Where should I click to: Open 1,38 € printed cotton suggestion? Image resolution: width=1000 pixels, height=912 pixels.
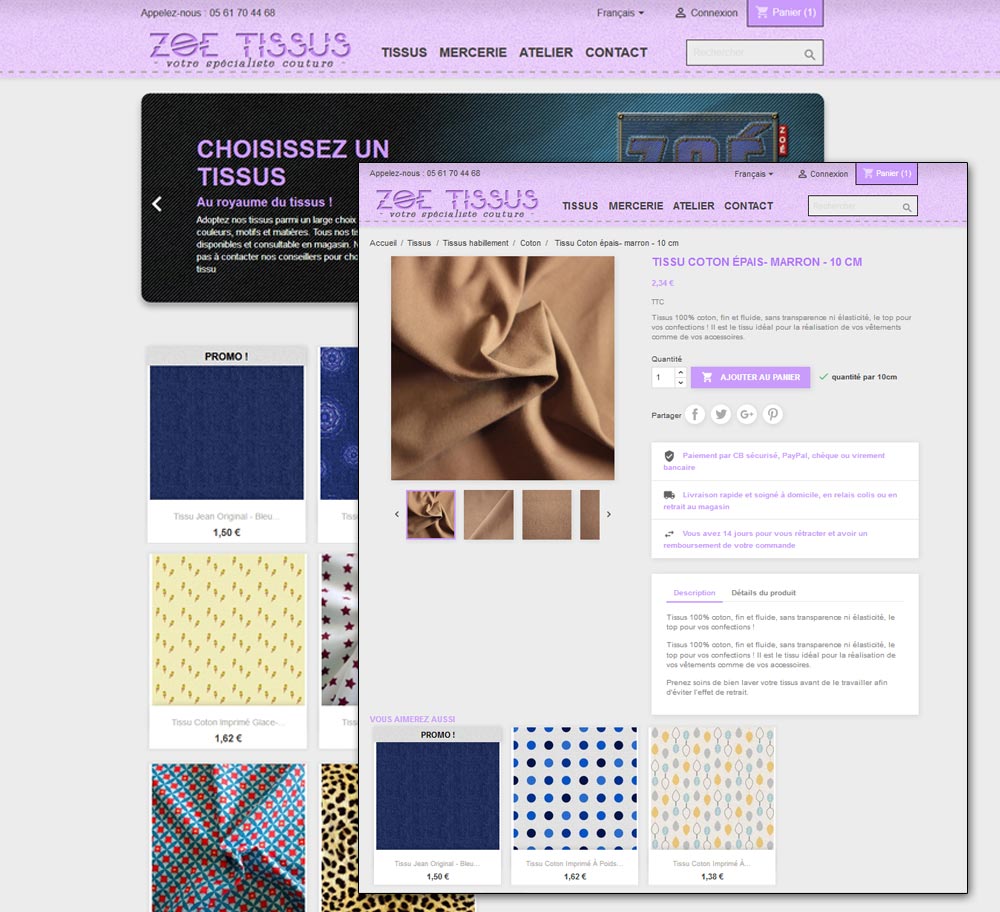712,805
